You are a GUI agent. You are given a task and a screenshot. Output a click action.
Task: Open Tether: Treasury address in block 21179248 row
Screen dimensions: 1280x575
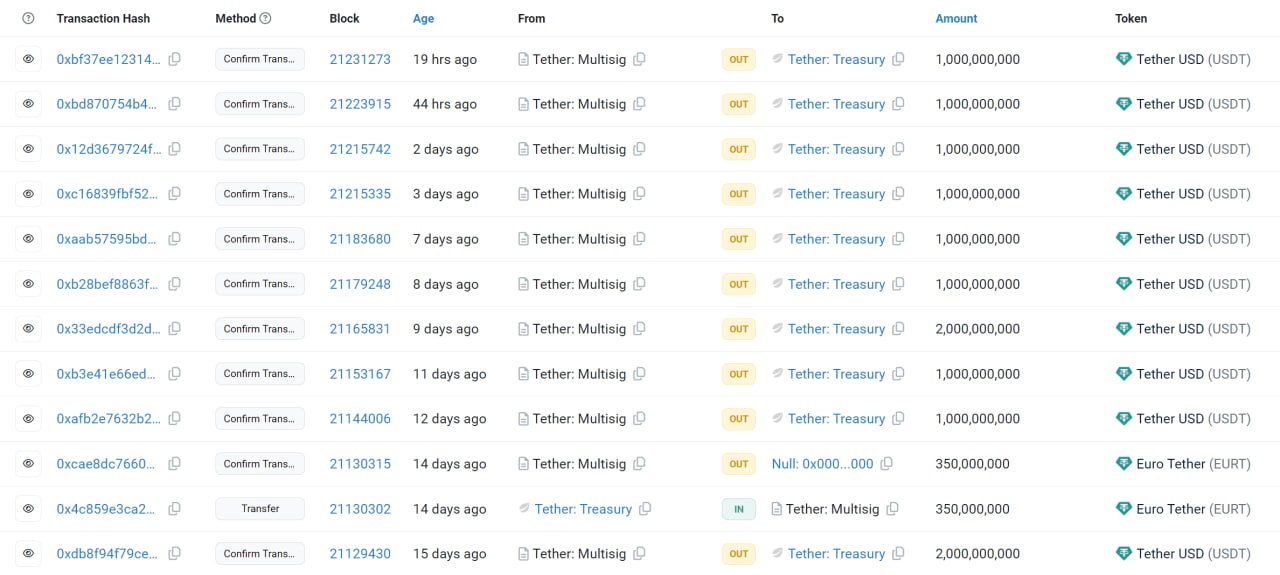pos(836,284)
